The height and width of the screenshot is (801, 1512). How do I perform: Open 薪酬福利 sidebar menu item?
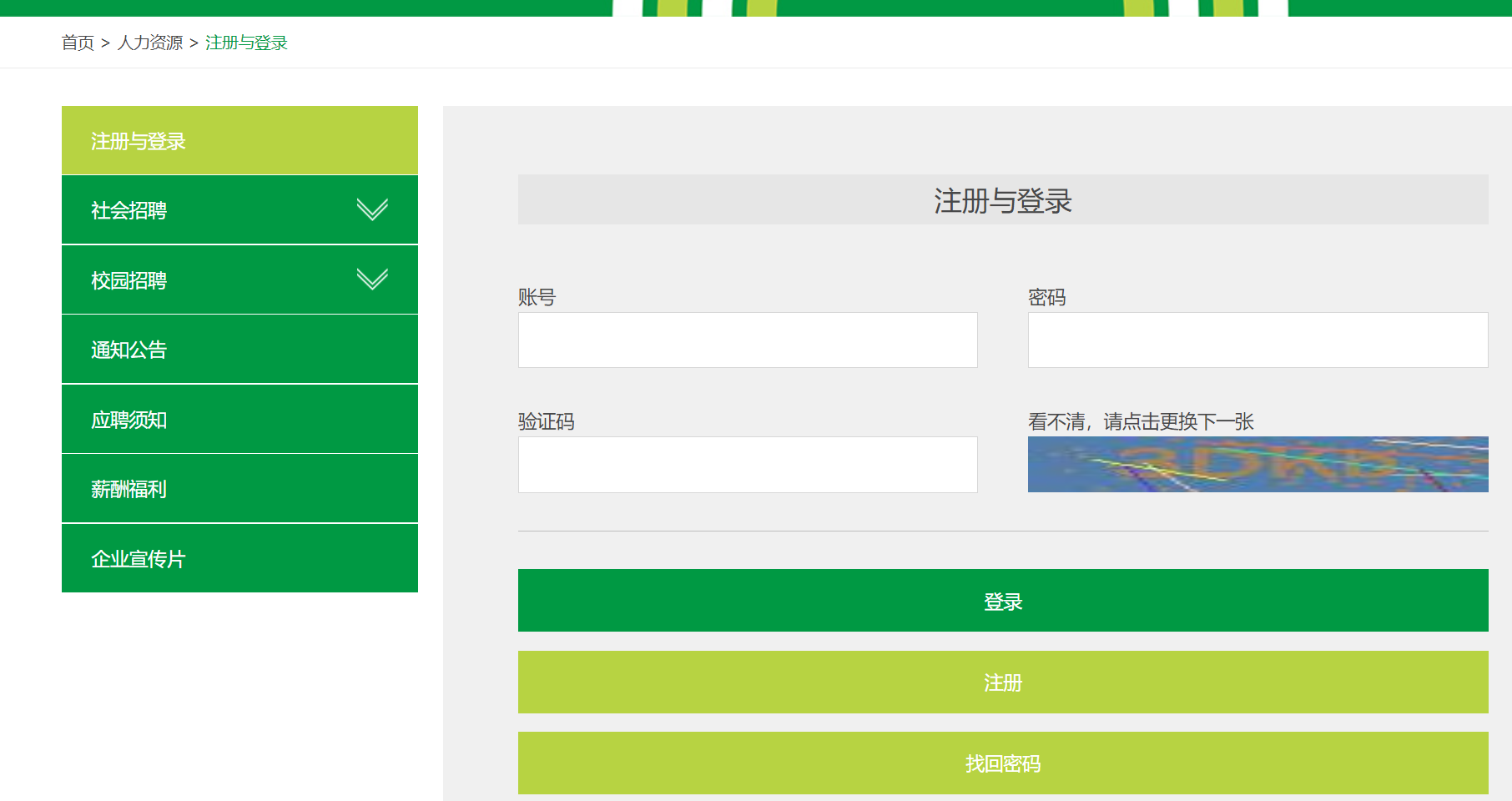click(239, 489)
